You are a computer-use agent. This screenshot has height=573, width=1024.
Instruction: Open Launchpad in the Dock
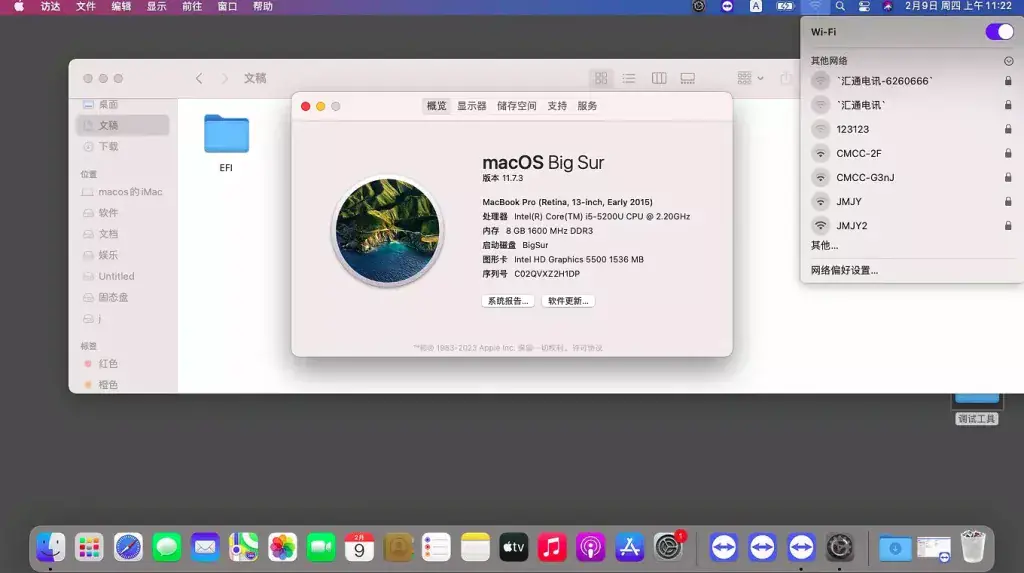pyautogui.click(x=89, y=547)
